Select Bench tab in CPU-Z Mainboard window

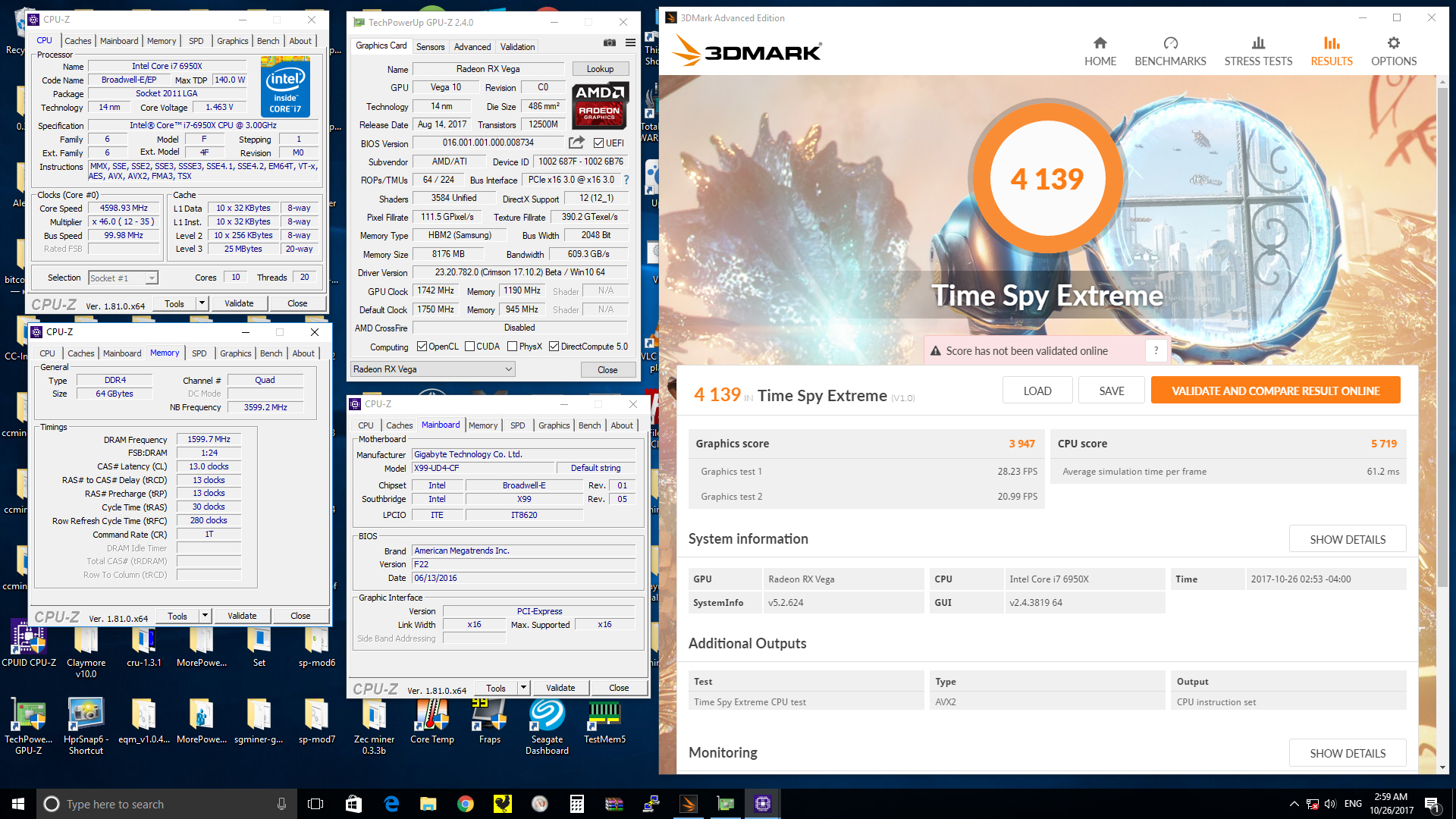[589, 425]
